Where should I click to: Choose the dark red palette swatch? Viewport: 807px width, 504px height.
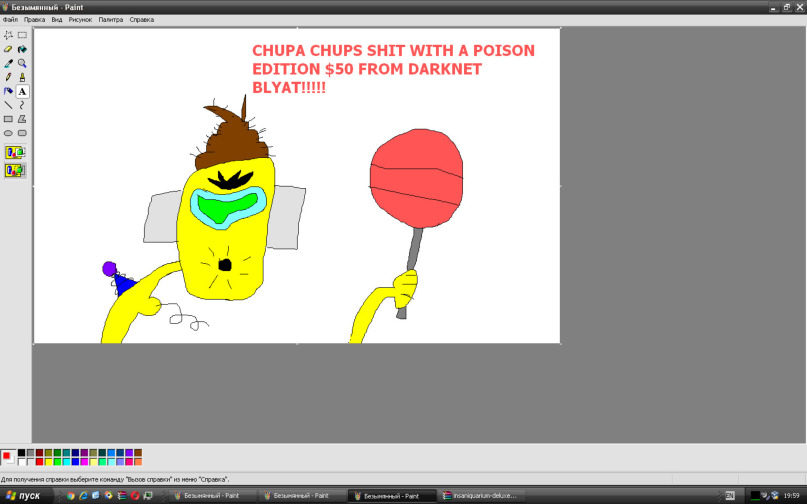(40, 453)
